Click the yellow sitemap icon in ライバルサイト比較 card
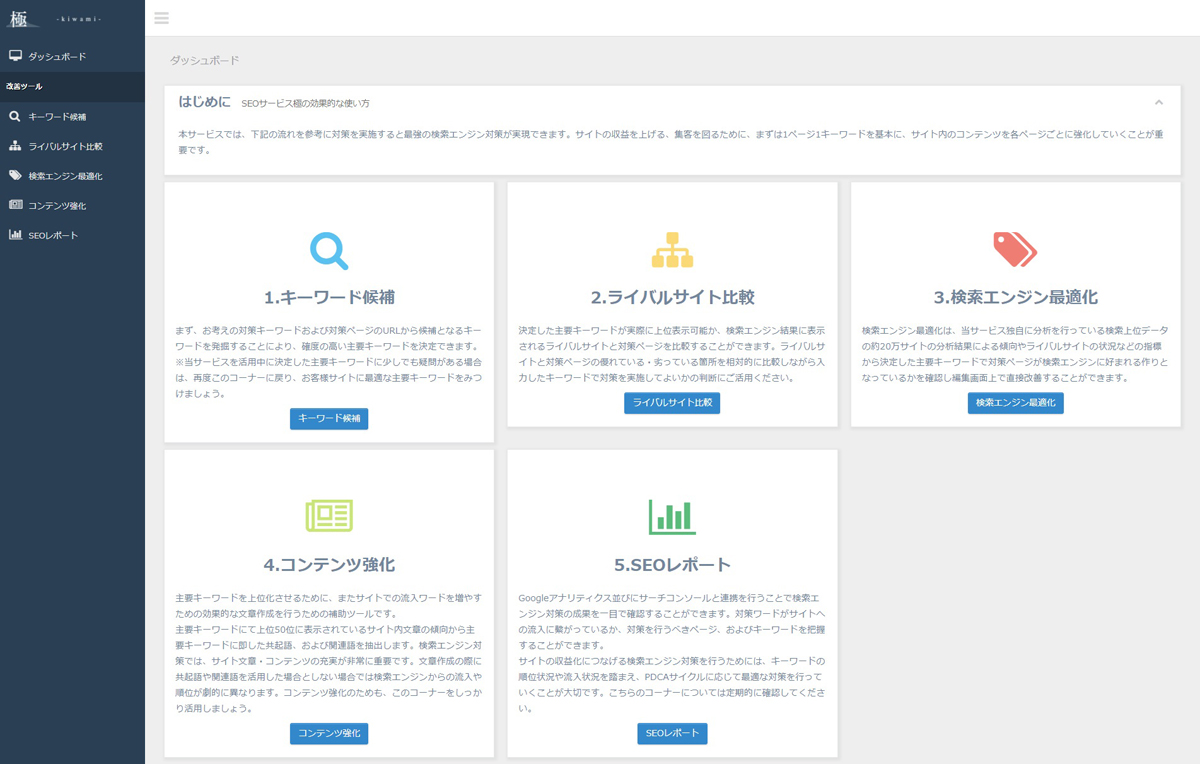The height and width of the screenshot is (764, 1200). click(x=672, y=250)
